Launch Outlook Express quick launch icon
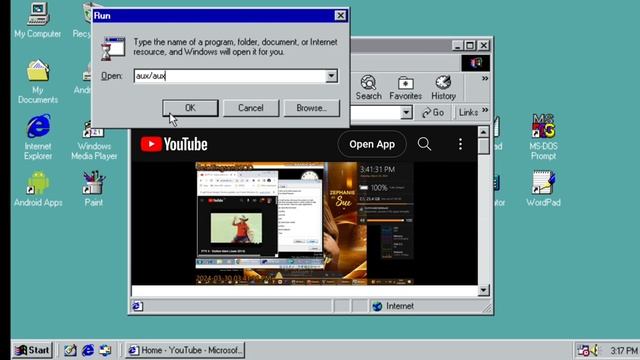Viewport: 640px width, 360px height. [105, 350]
